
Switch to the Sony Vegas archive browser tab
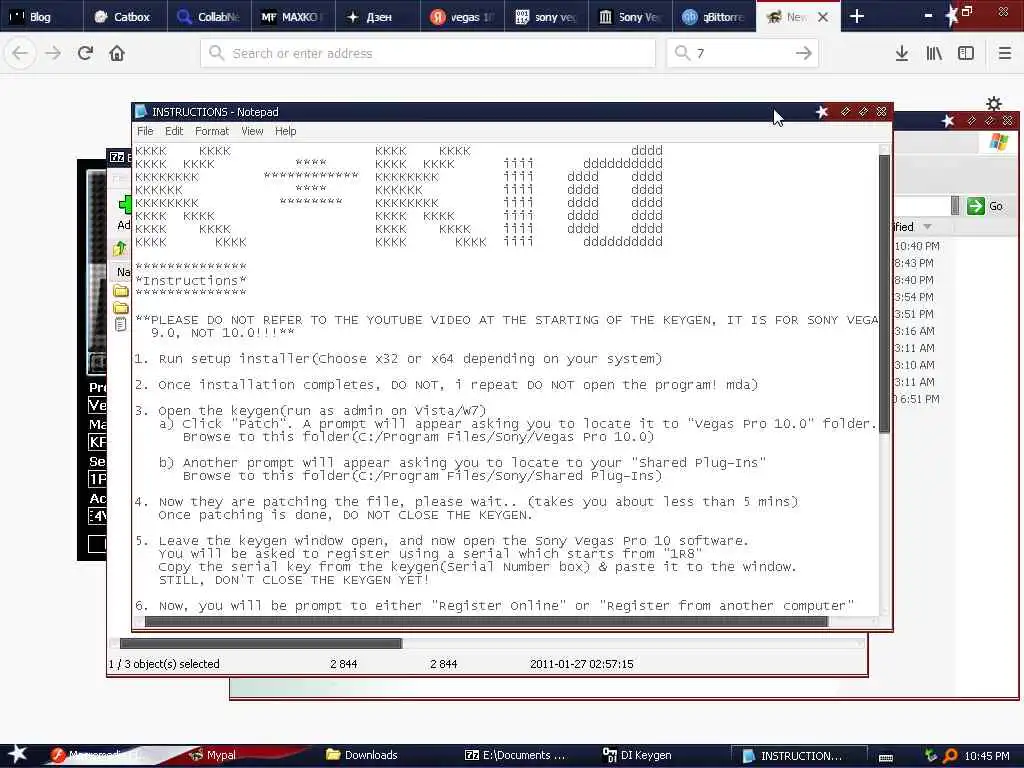tap(630, 16)
